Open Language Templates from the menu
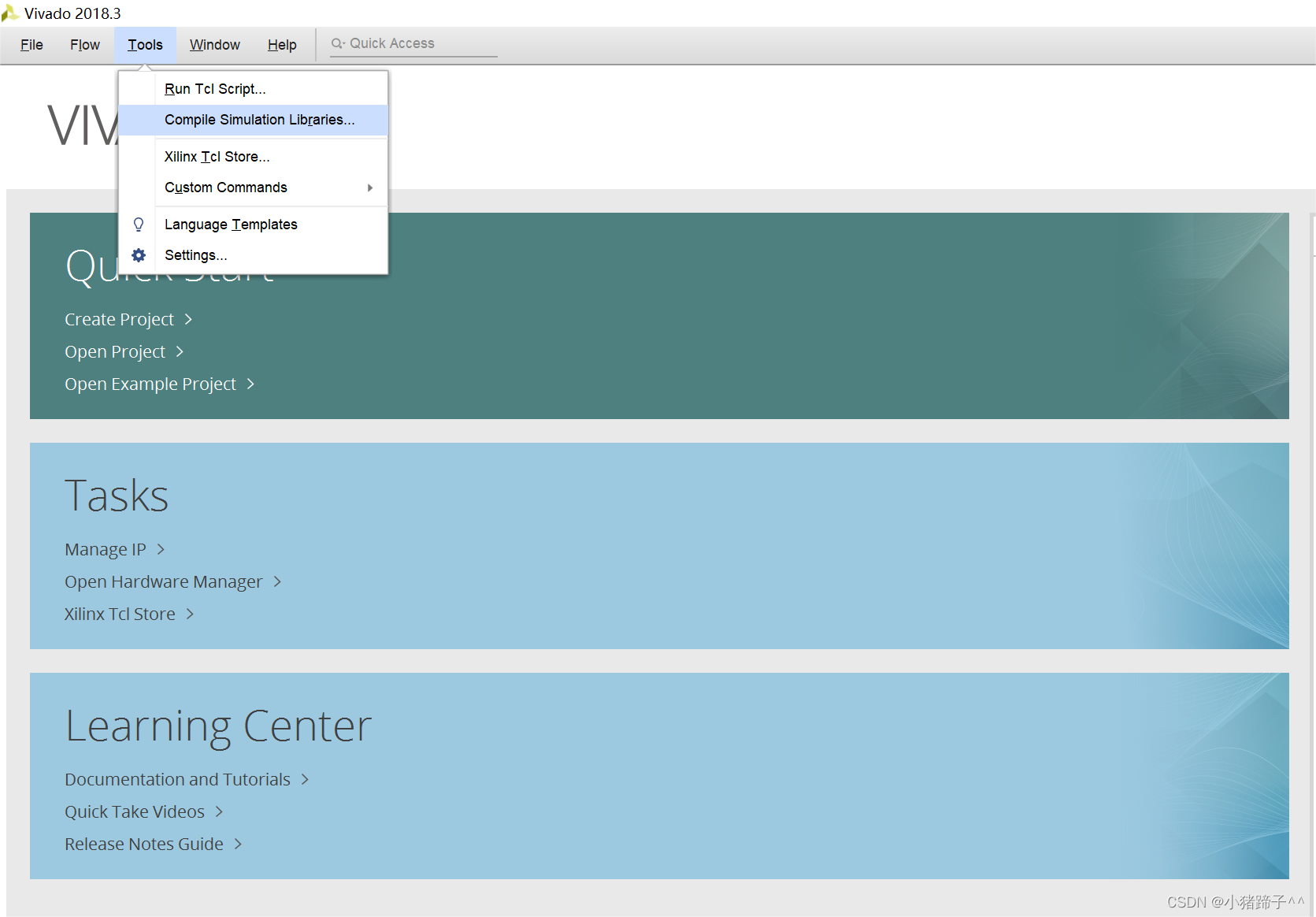1316x917 pixels. pyautogui.click(x=253, y=225)
